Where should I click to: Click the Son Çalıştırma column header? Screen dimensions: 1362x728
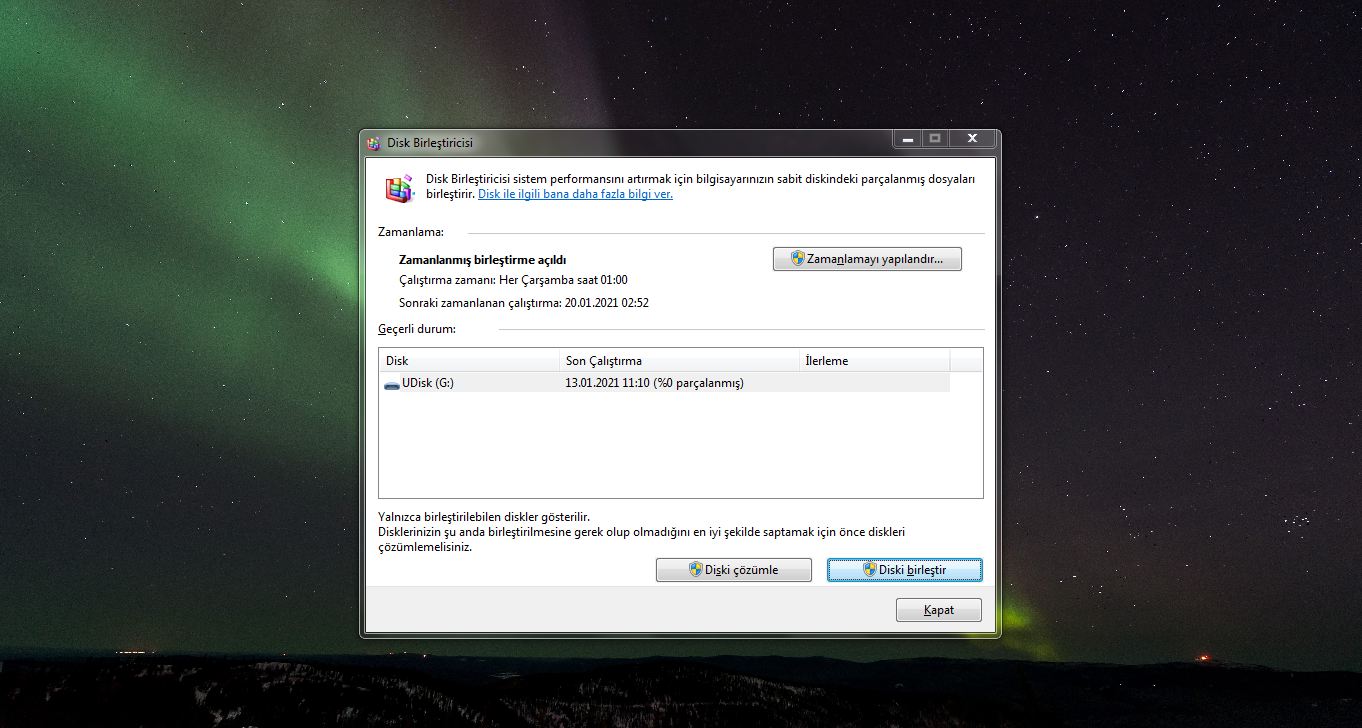[679, 361]
